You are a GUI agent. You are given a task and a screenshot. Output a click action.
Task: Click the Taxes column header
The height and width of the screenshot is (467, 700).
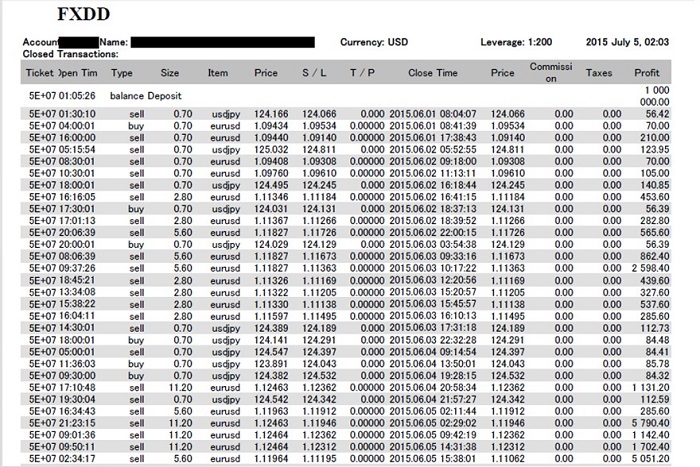[599, 73]
